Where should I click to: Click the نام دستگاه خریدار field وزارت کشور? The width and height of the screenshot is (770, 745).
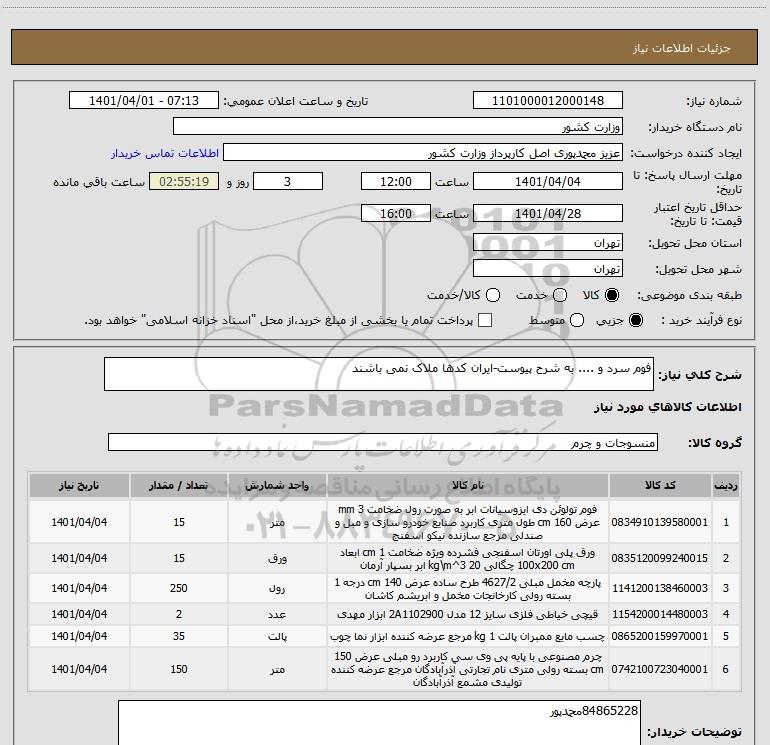click(398, 127)
